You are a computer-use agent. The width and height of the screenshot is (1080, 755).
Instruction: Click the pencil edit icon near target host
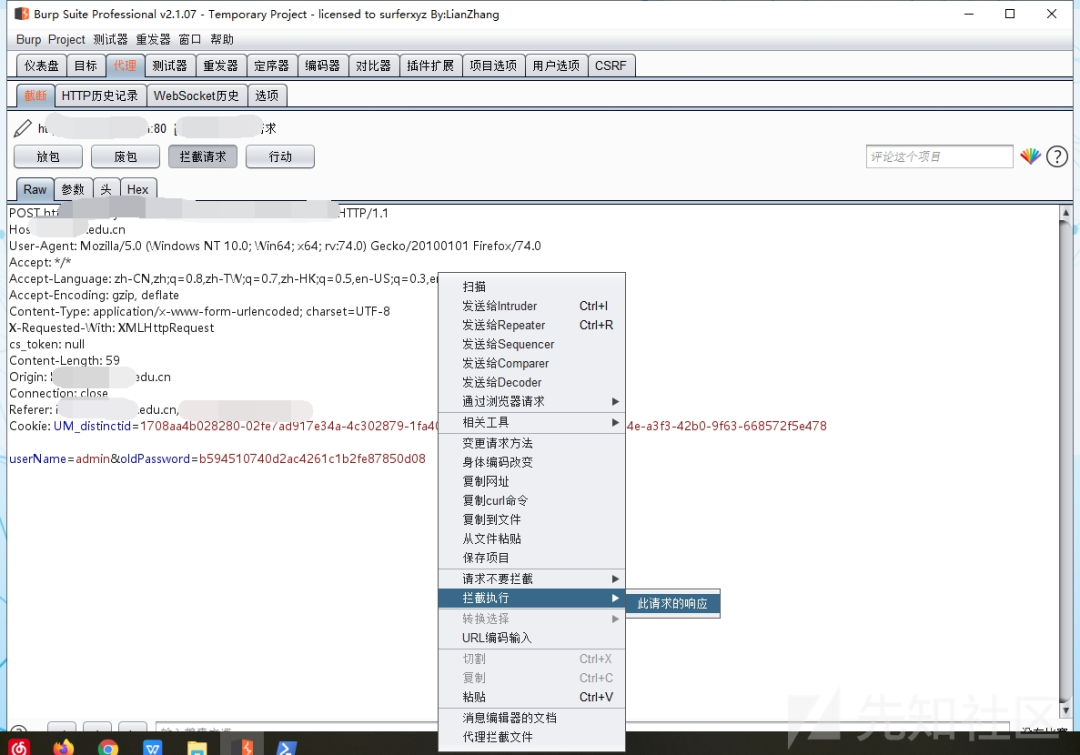(22, 128)
